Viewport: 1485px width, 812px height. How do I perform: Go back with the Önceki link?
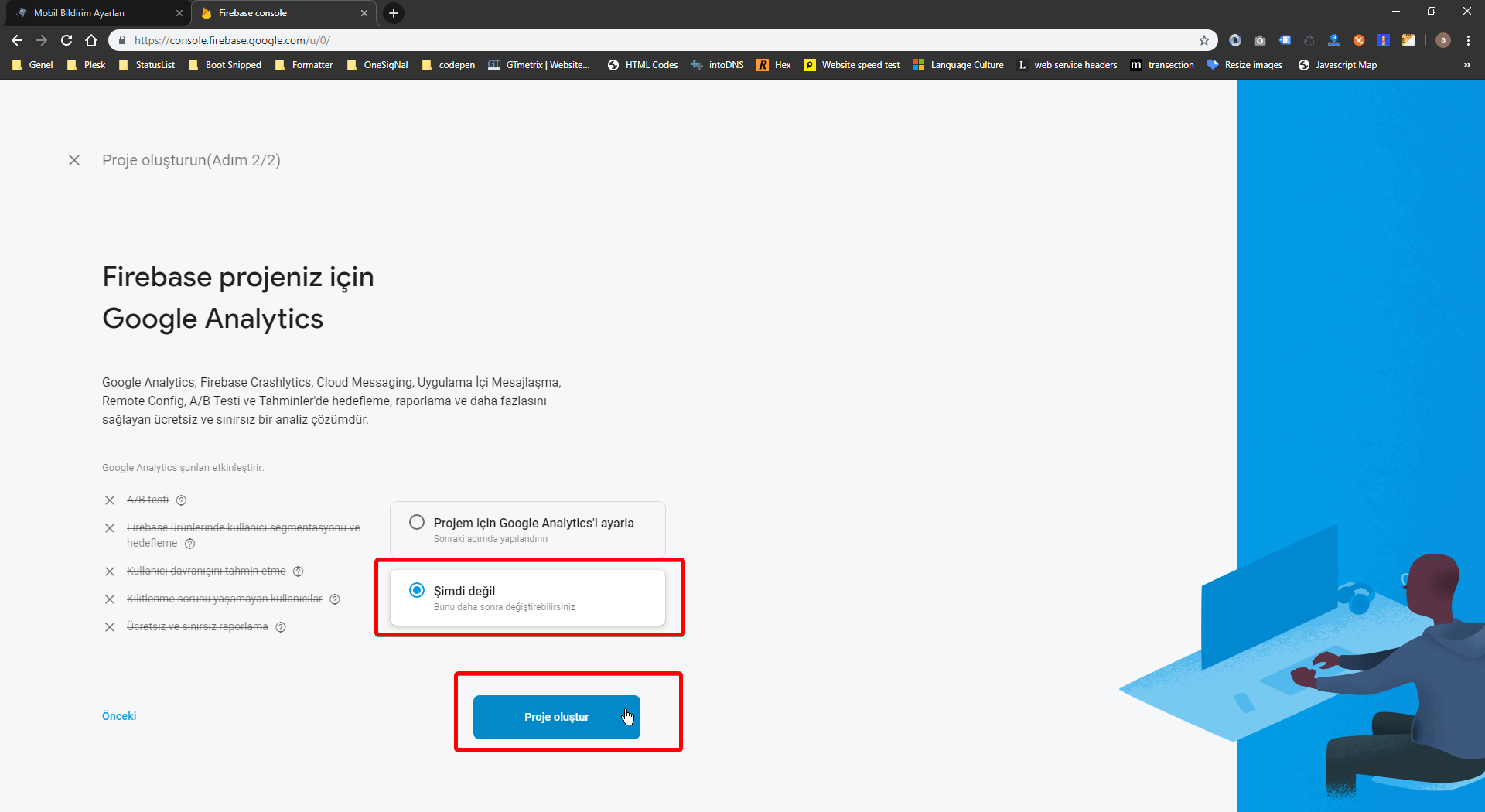pos(119,716)
